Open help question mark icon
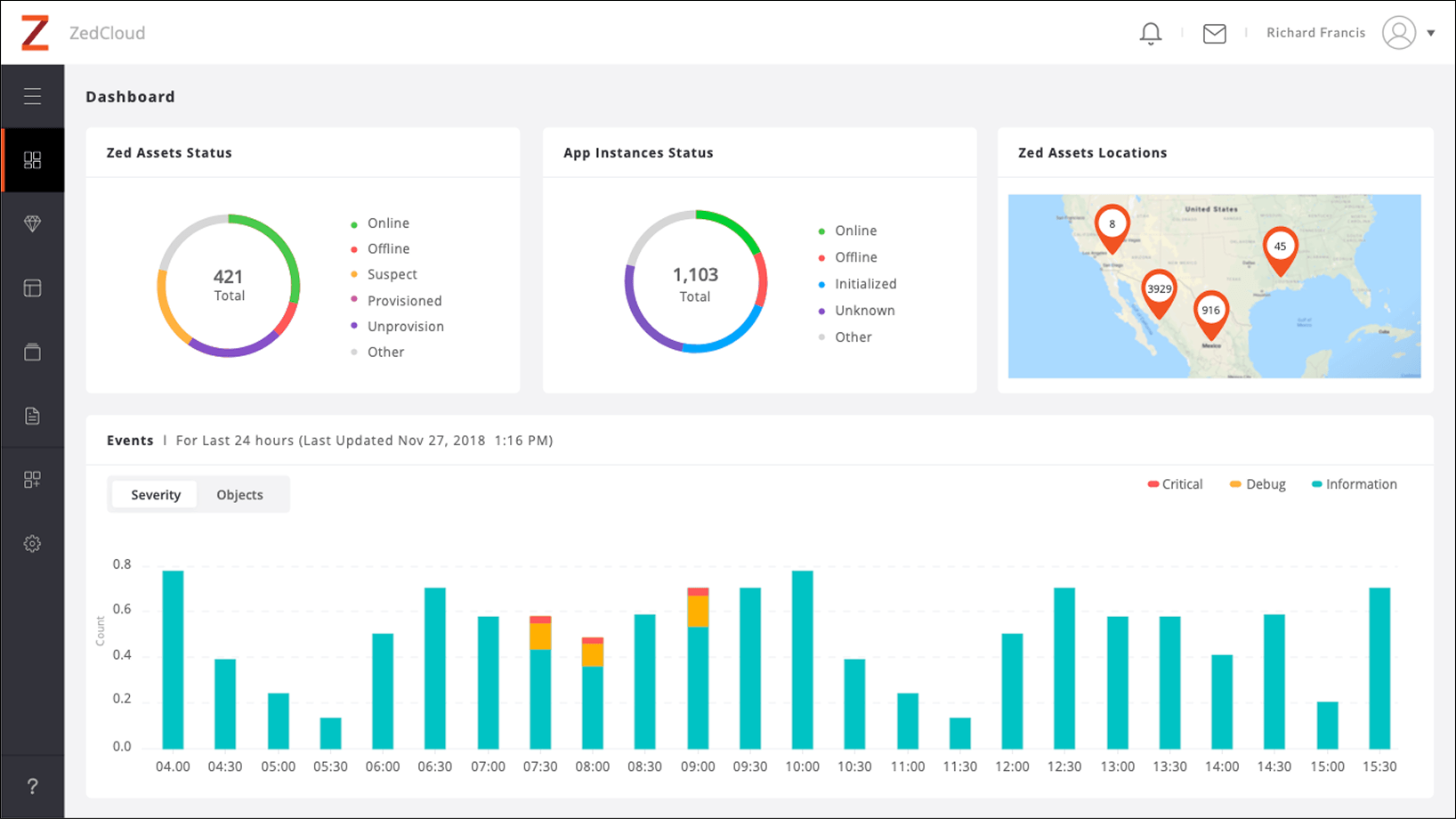Screen dimensions: 1456x819 32,786
